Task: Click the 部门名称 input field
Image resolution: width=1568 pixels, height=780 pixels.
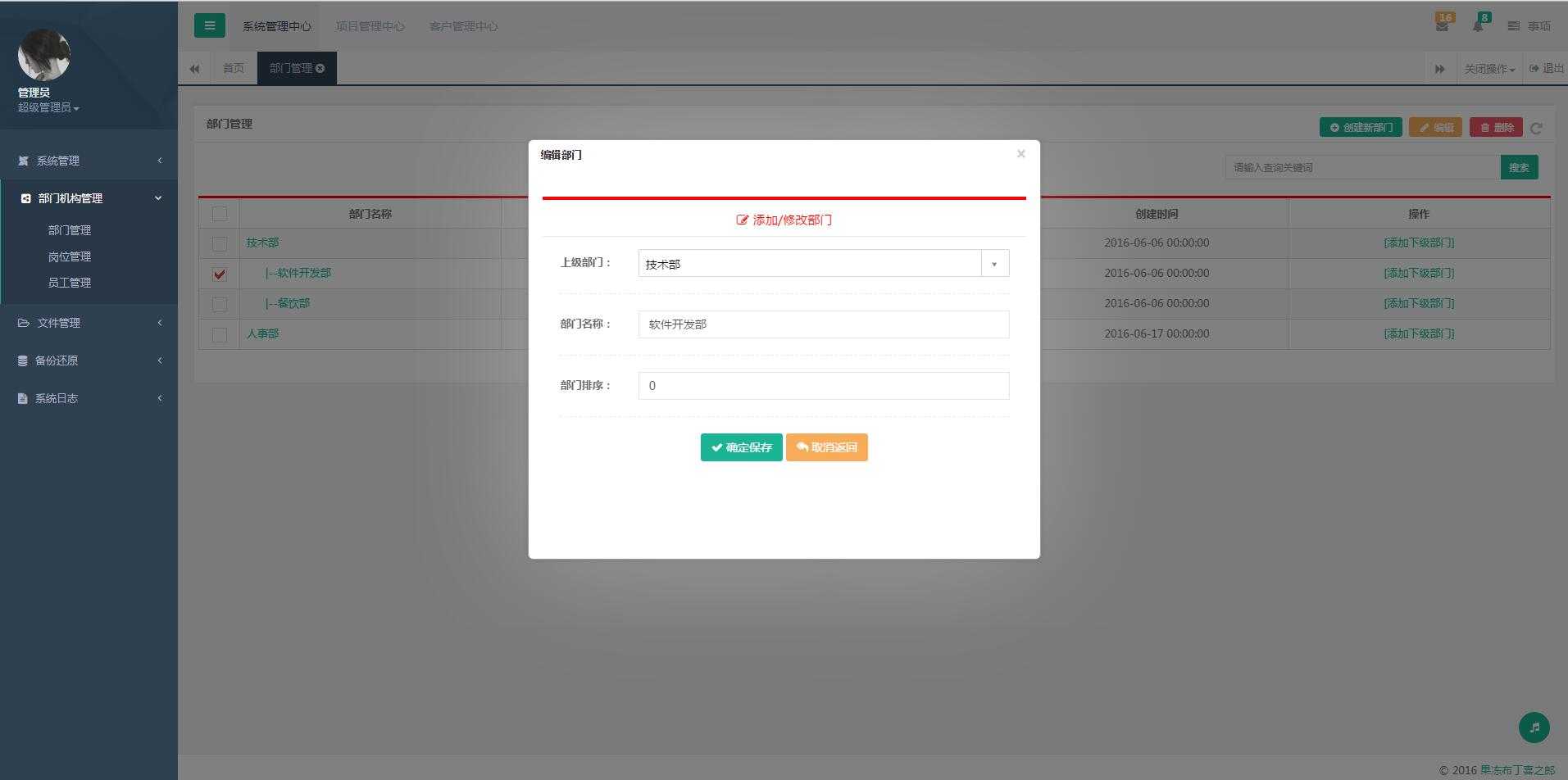Action: [824, 324]
